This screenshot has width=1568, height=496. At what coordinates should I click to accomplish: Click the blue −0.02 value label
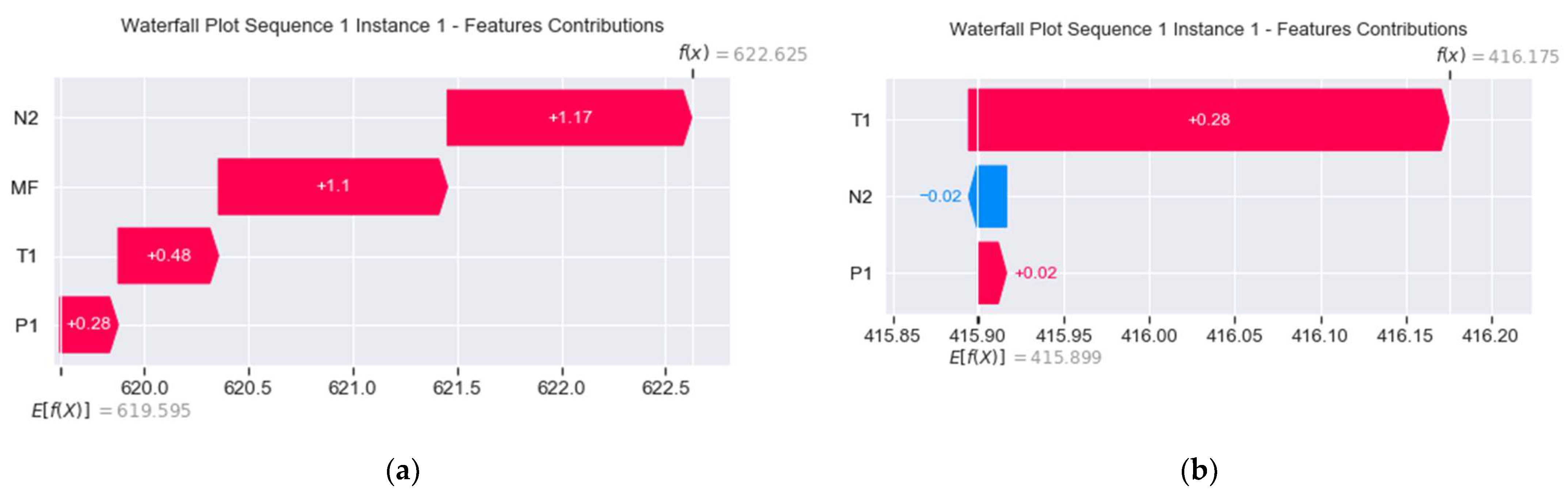(941, 197)
